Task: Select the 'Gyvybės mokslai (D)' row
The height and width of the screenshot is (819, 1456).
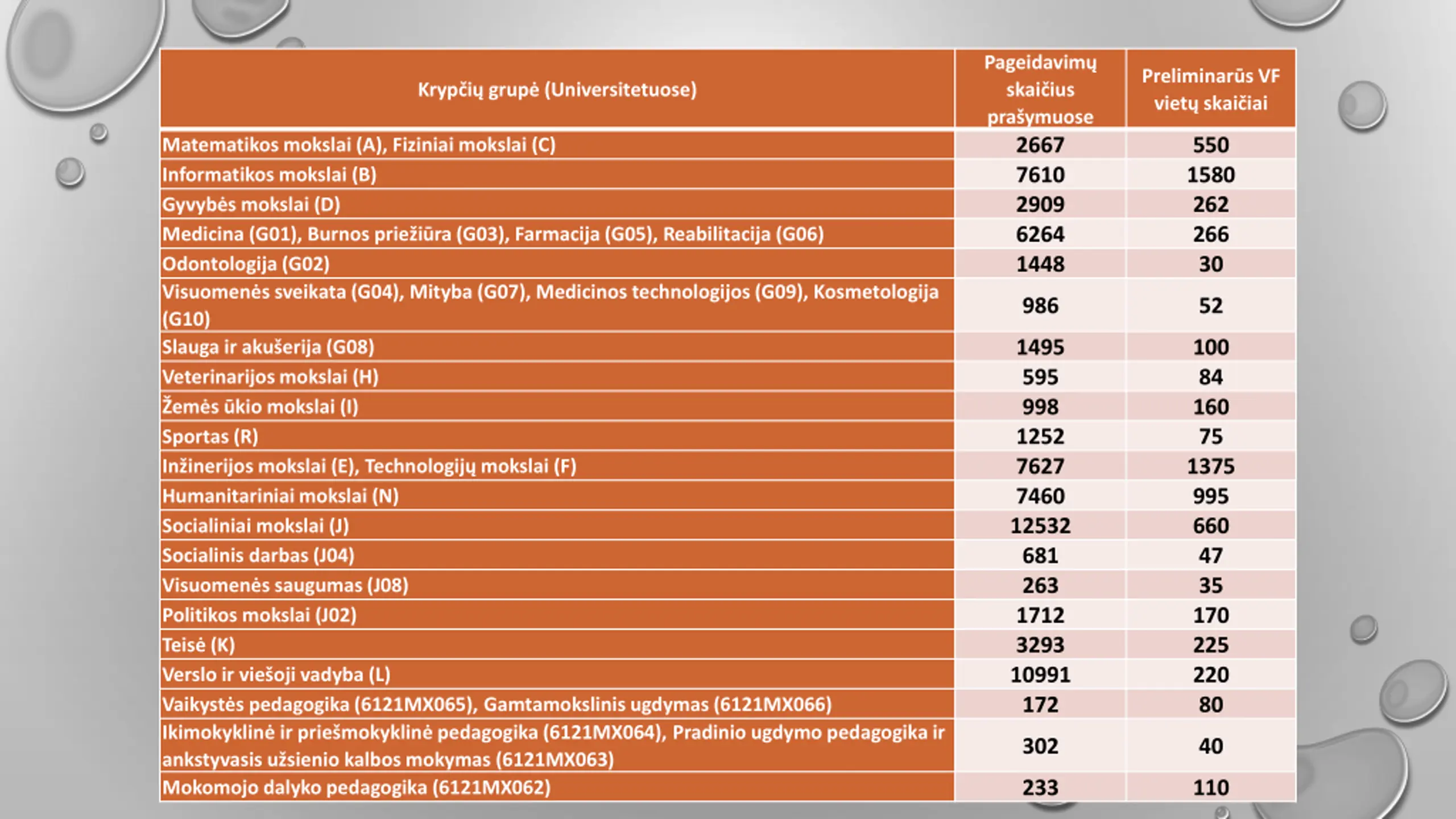Action: coord(251,204)
